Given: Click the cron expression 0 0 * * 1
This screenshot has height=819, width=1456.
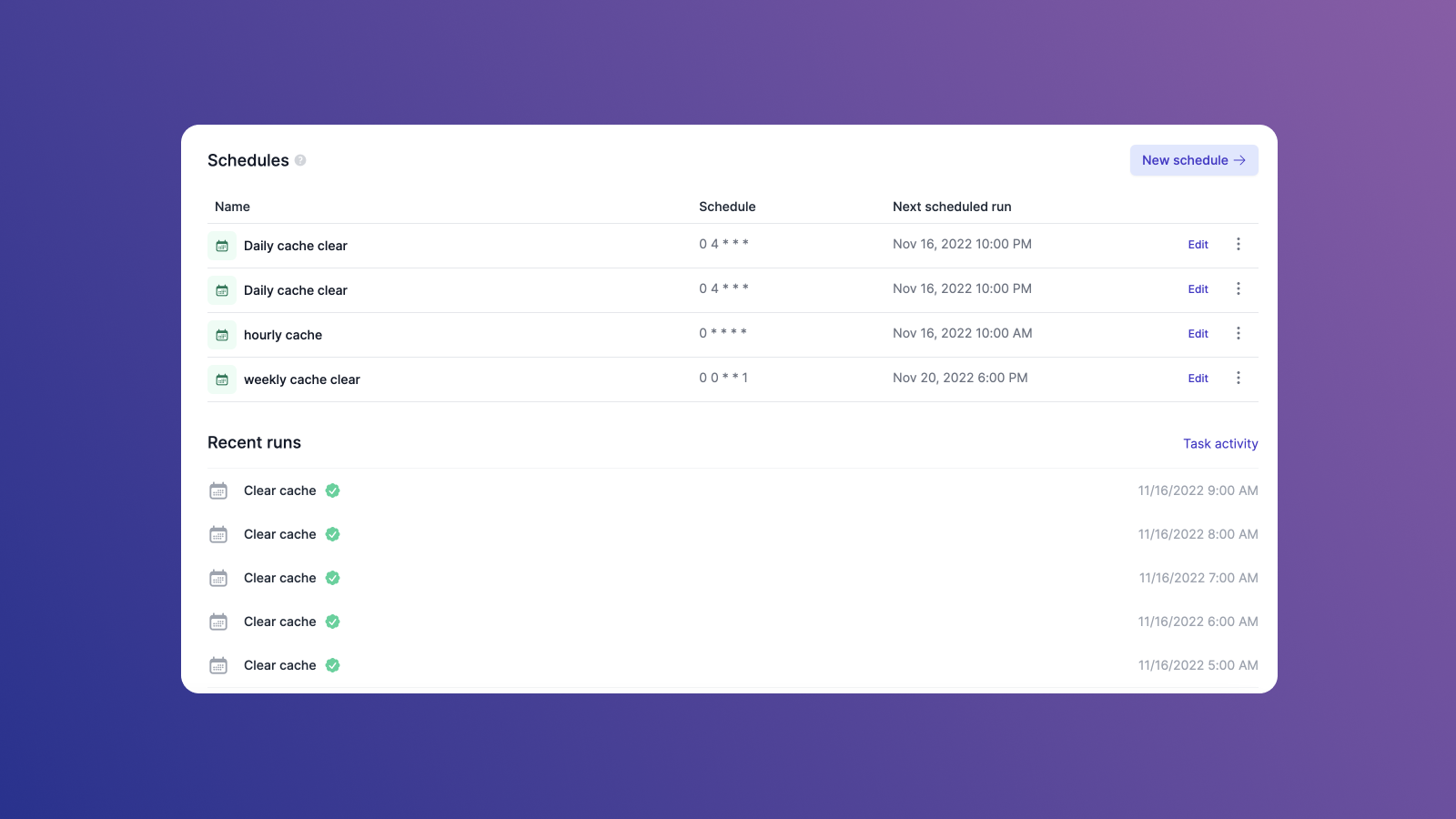Looking at the screenshot, I should pyautogui.click(x=723, y=378).
